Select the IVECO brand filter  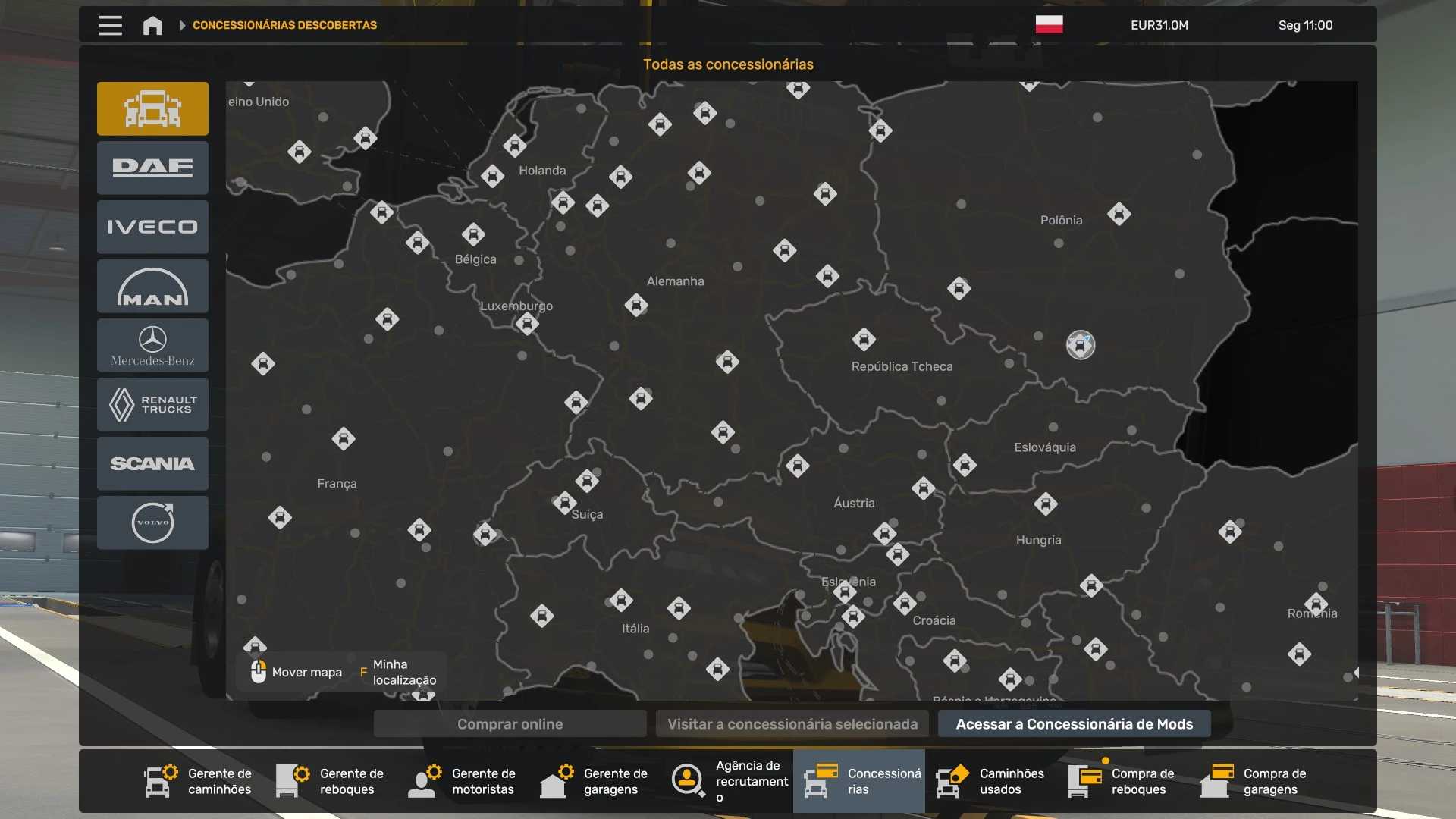point(152,227)
